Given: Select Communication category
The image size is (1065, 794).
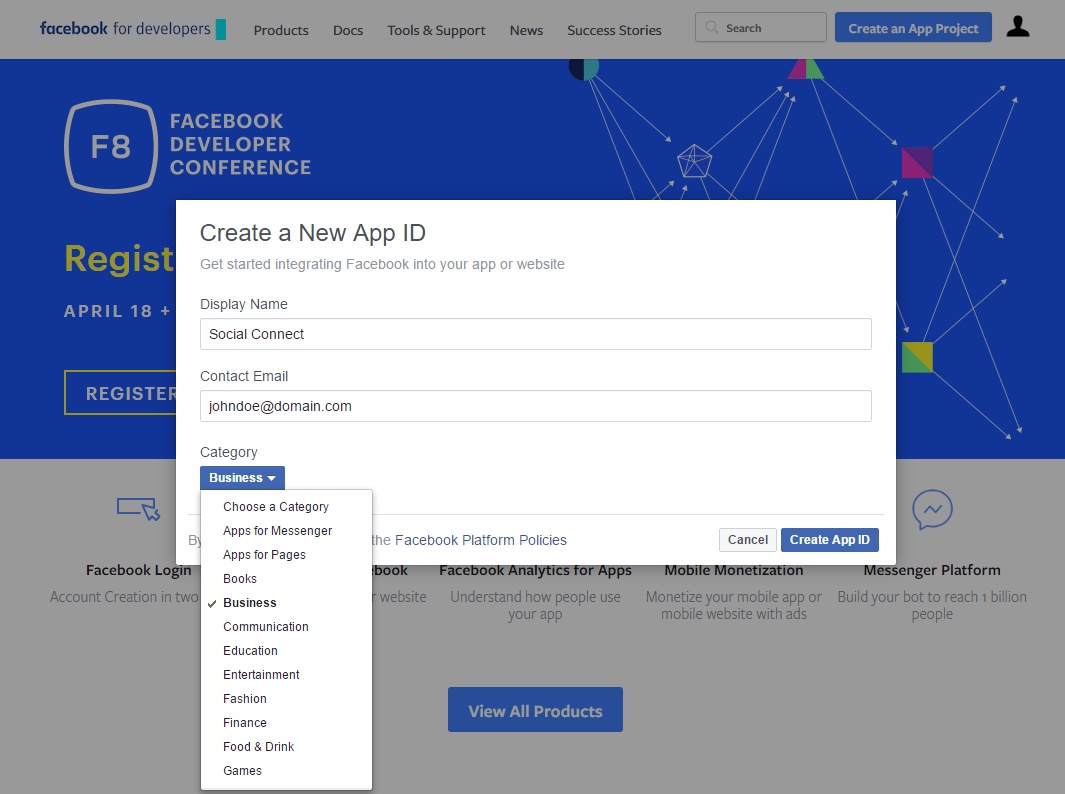Looking at the screenshot, I should (286, 627).
